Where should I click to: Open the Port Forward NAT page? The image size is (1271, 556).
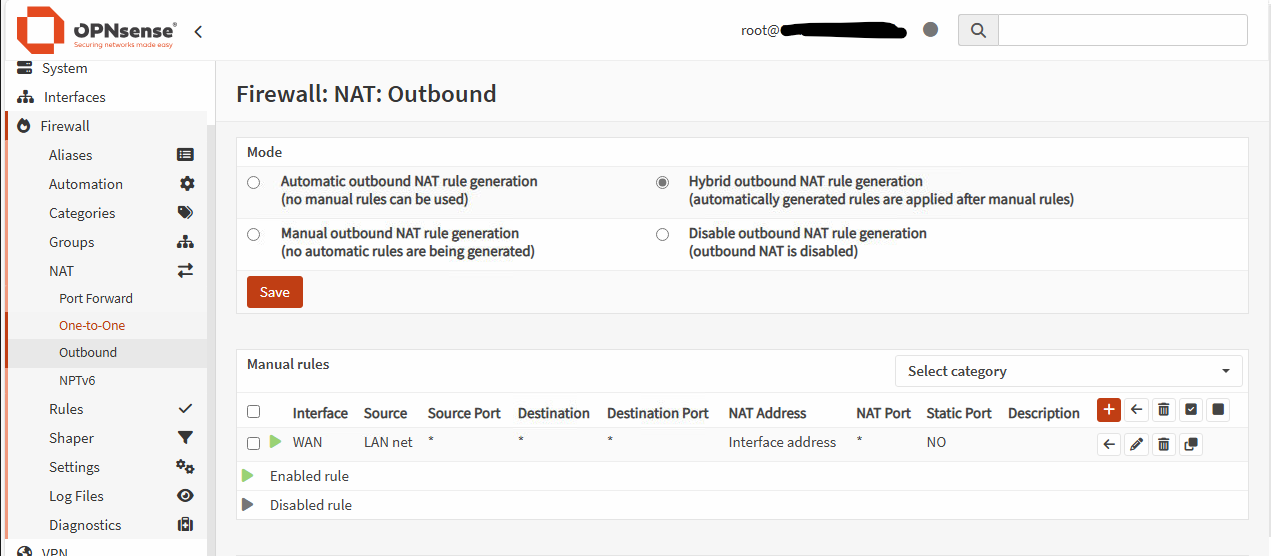pos(96,298)
